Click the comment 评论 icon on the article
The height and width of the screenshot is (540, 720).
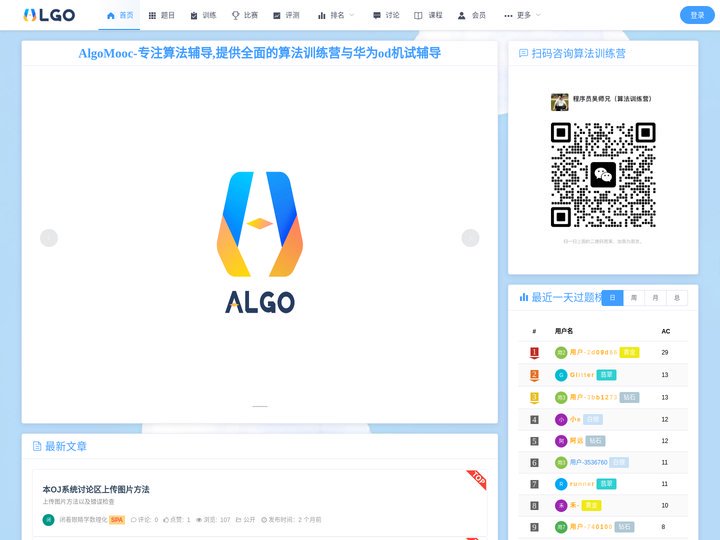point(134,520)
